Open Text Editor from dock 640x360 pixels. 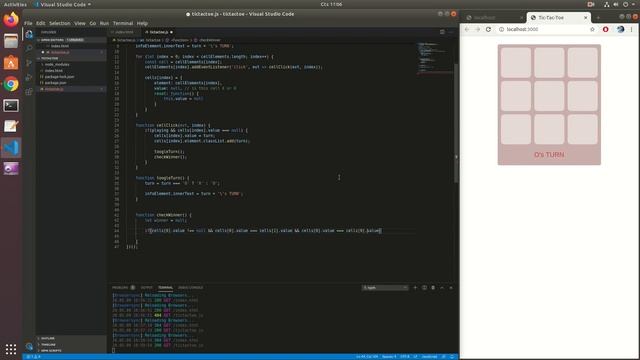click(11, 126)
